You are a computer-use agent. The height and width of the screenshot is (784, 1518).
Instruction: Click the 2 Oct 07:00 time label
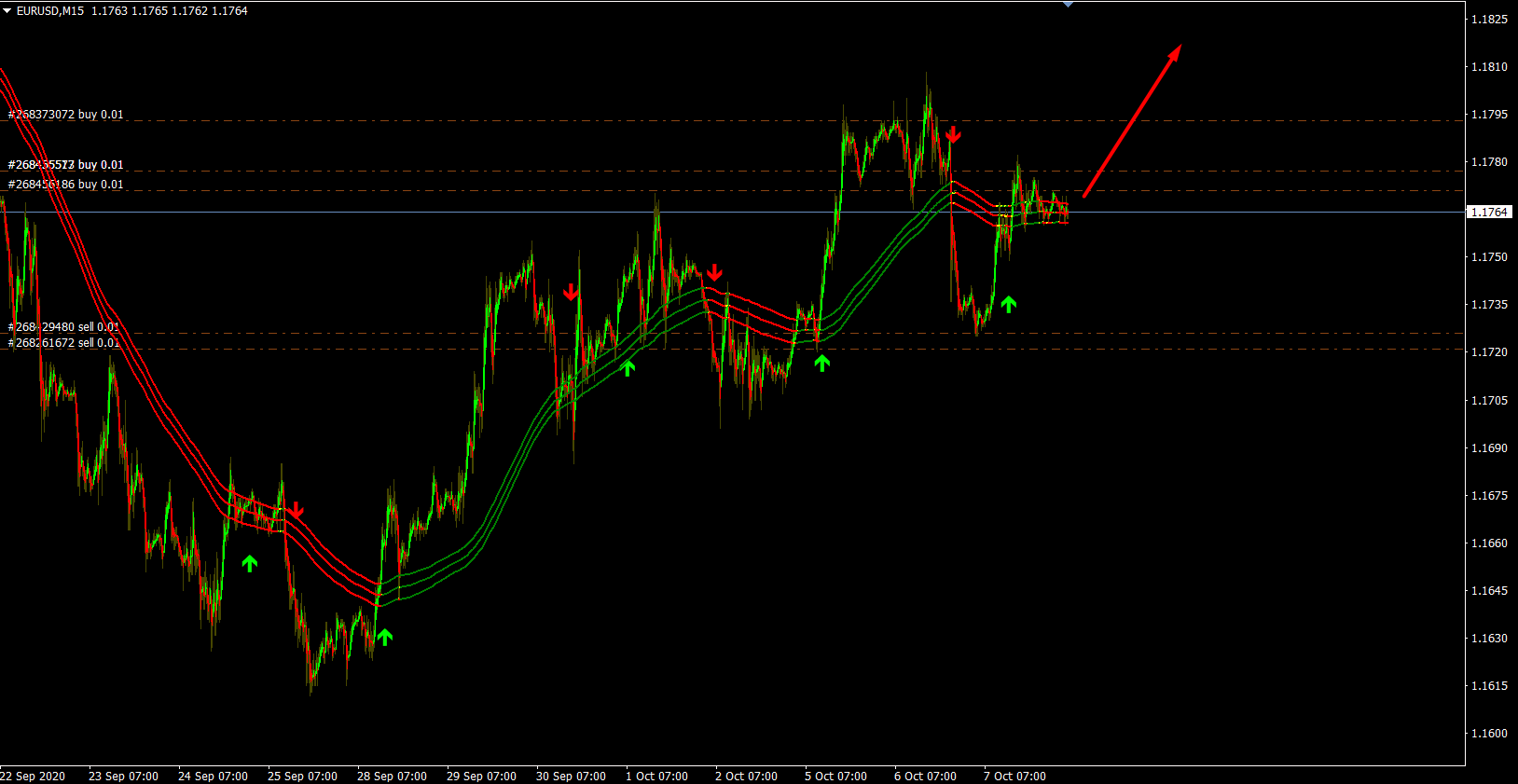[x=746, y=777]
